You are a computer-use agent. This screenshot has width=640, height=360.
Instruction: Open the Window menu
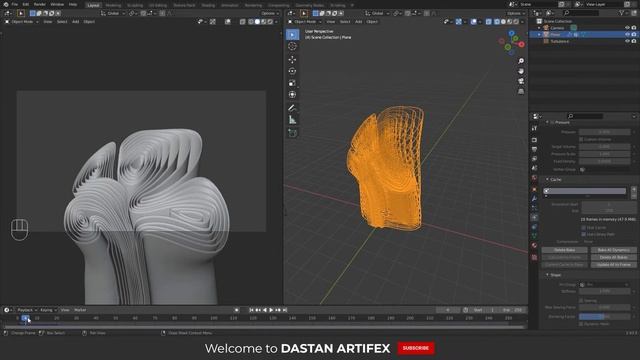(x=57, y=4)
